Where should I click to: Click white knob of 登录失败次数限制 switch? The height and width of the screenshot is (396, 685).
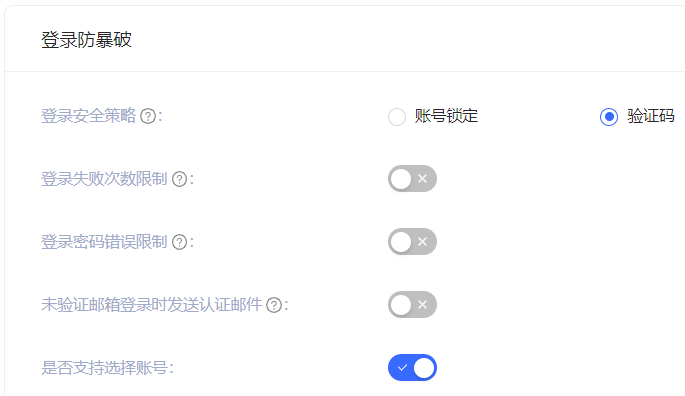coord(401,179)
